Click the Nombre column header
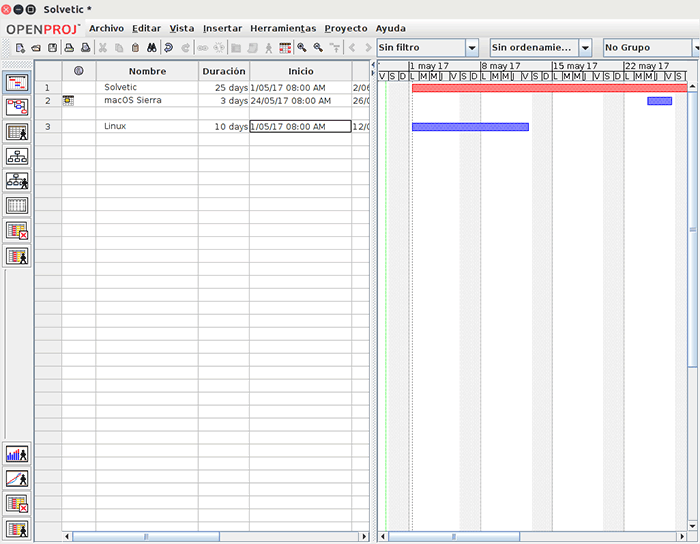 tap(147, 71)
